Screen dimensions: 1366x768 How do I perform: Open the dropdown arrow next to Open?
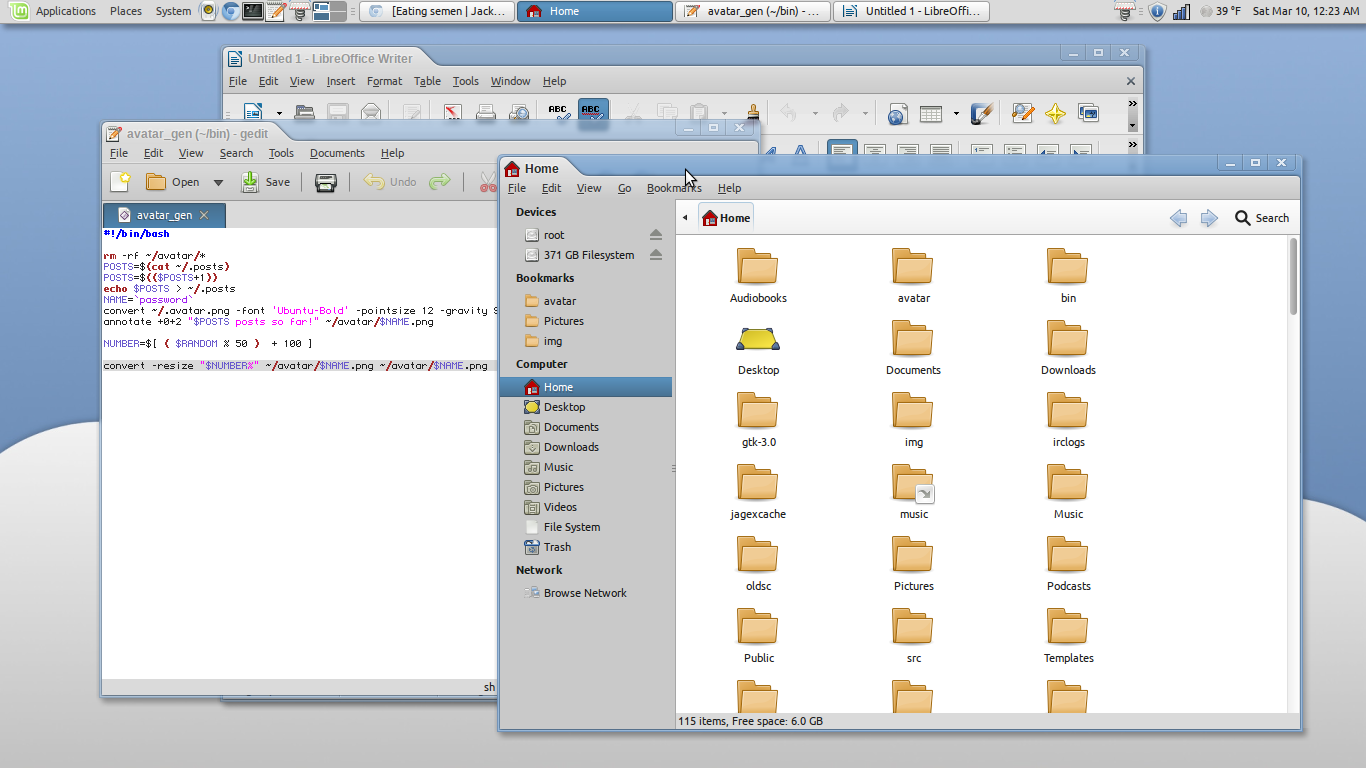[218, 182]
